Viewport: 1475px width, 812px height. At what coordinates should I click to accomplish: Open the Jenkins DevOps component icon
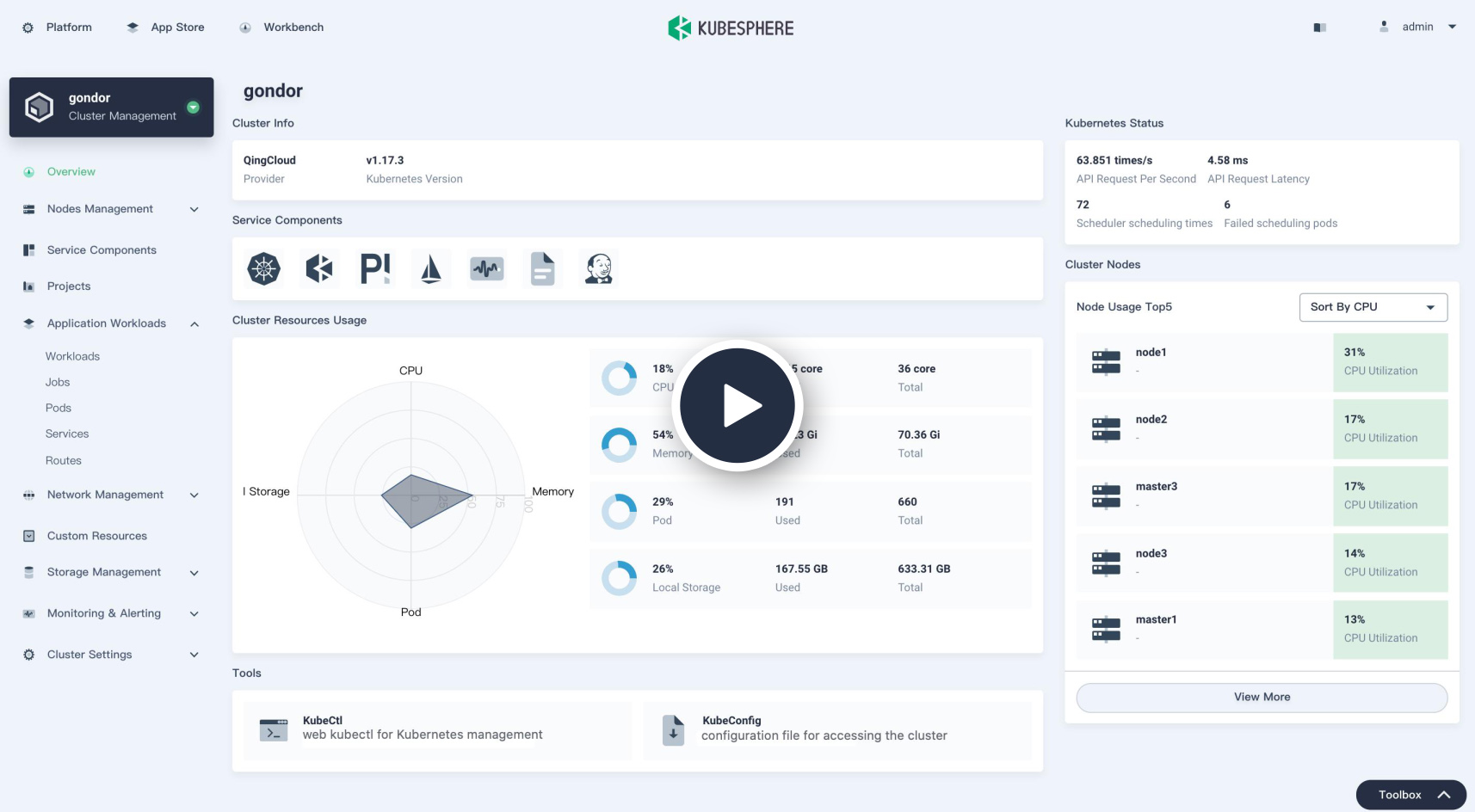[x=598, y=269]
